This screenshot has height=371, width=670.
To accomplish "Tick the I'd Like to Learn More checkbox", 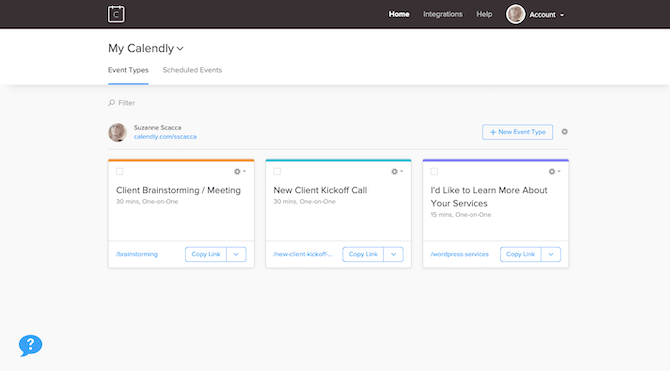I will pyautogui.click(x=434, y=171).
